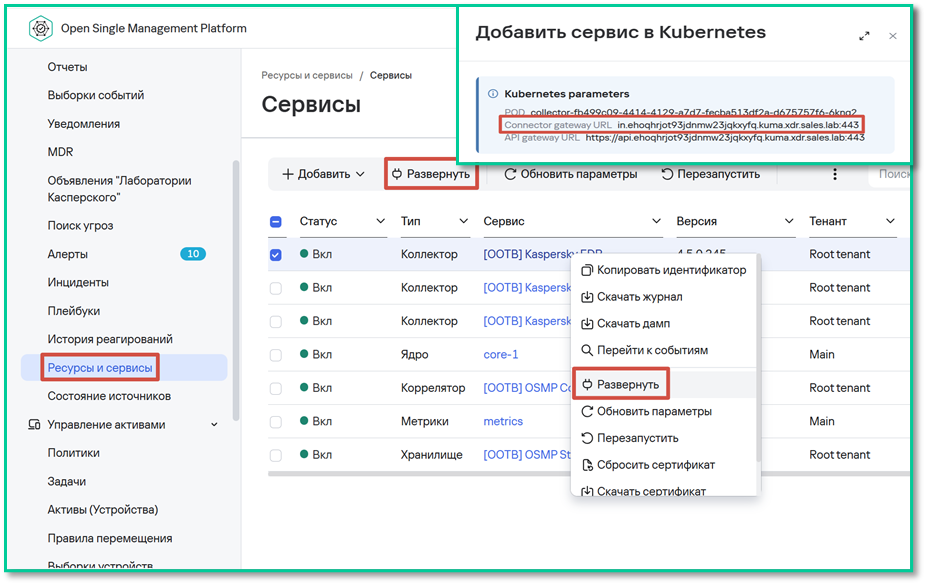Click the context menu vertical scrollbar
Viewport: 926px width, 585px height.
coord(758,358)
